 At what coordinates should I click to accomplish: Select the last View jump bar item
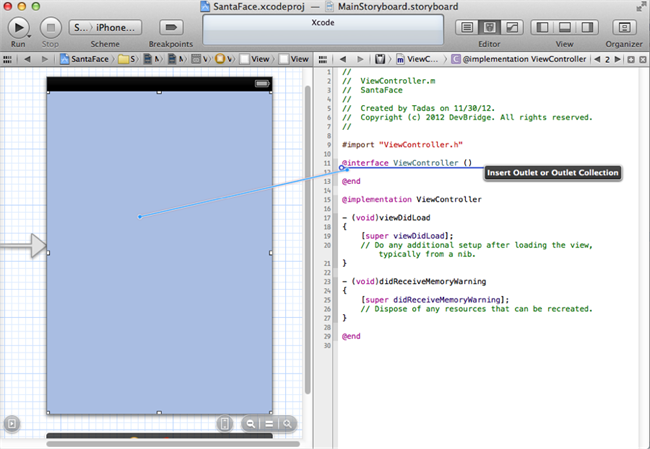pyautogui.click(x=294, y=59)
